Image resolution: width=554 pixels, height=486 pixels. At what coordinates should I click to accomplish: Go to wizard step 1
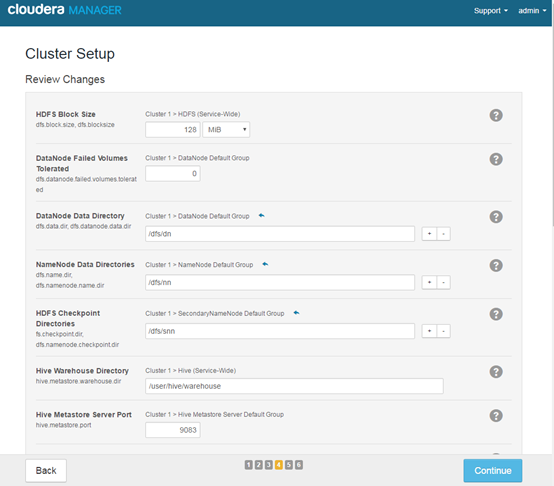tap(248, 465)
